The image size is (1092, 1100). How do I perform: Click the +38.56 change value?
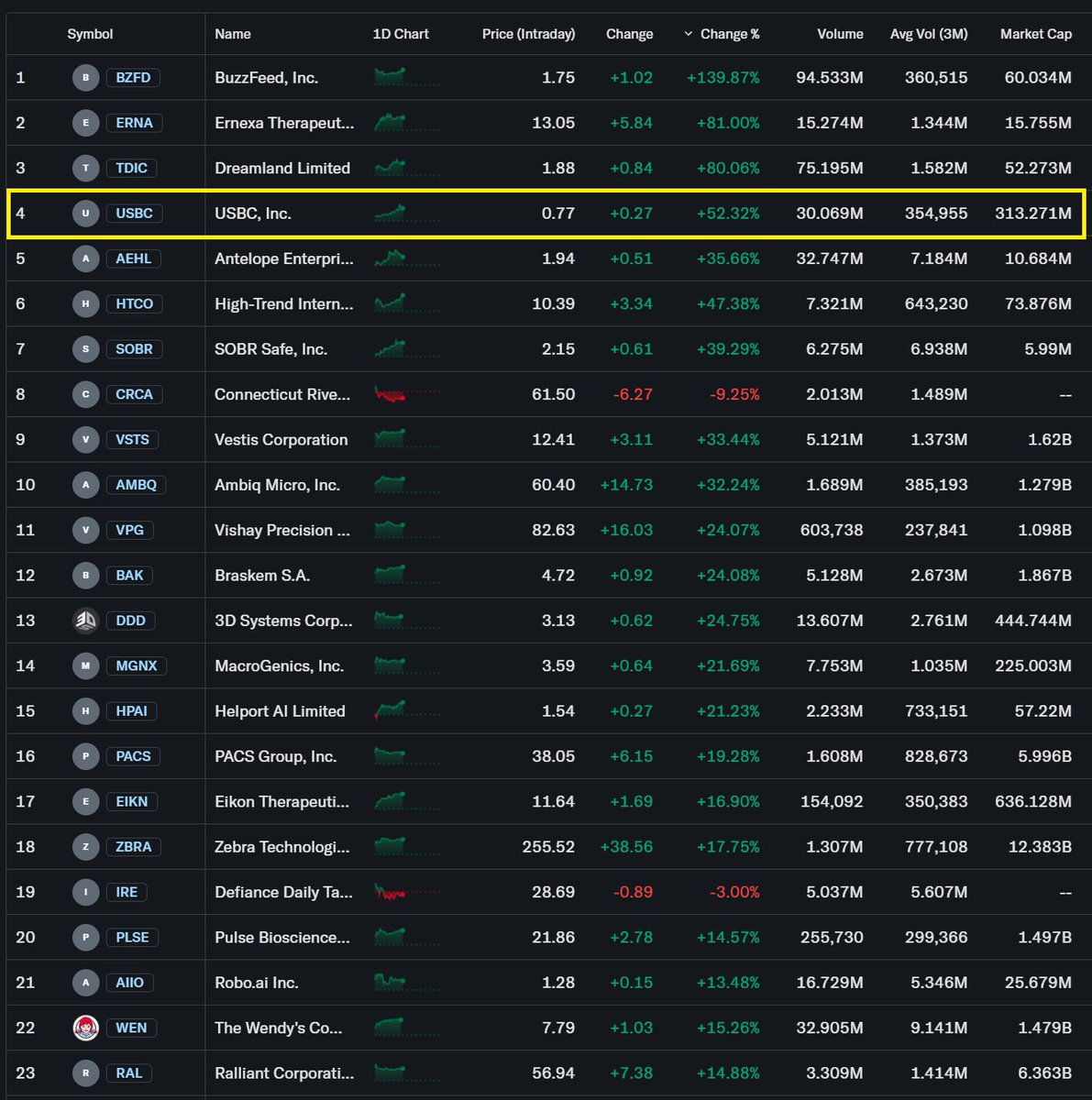627,847
